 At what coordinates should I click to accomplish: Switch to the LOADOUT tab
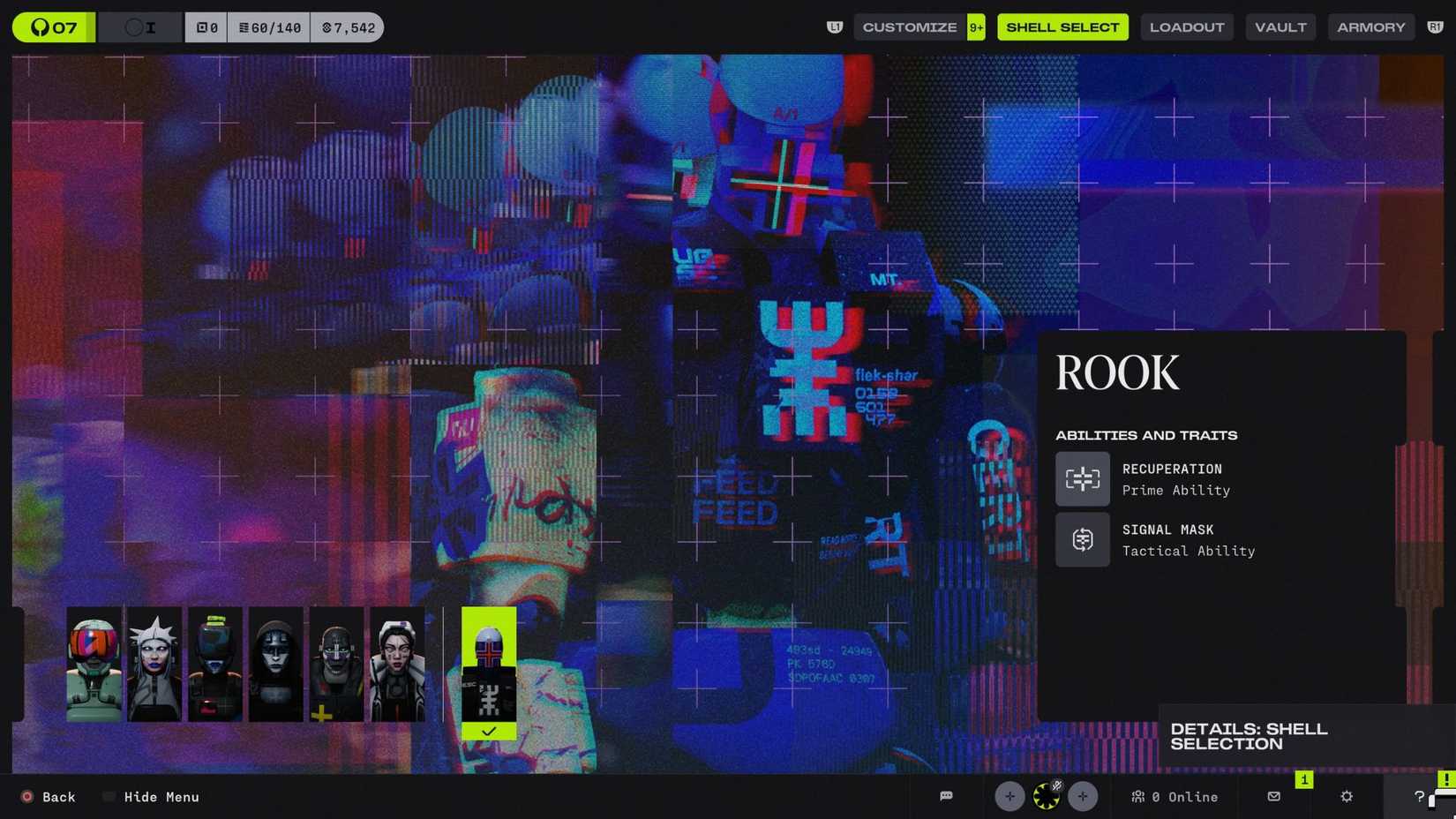(x=1187, y=26)
